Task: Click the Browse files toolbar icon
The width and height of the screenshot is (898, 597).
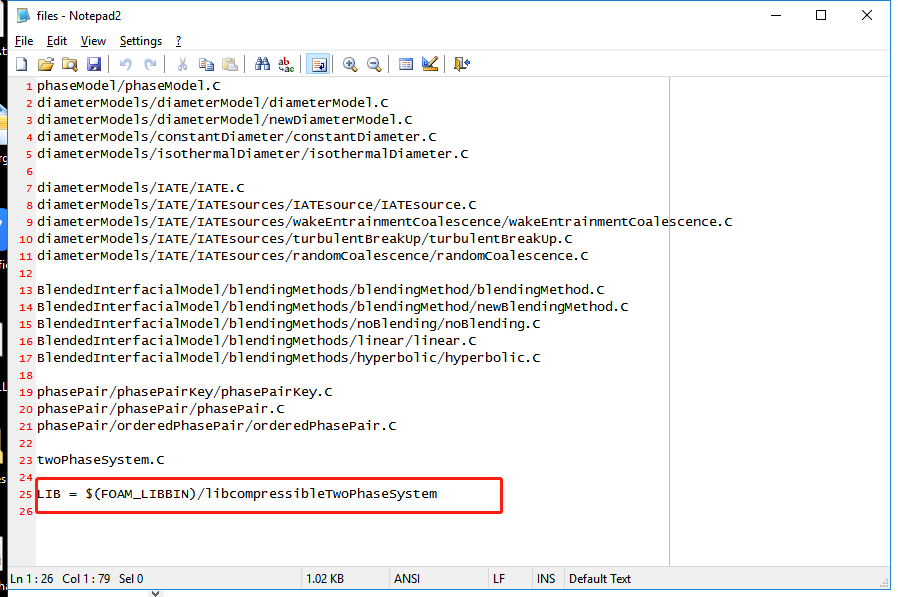Action: (69, 64)
